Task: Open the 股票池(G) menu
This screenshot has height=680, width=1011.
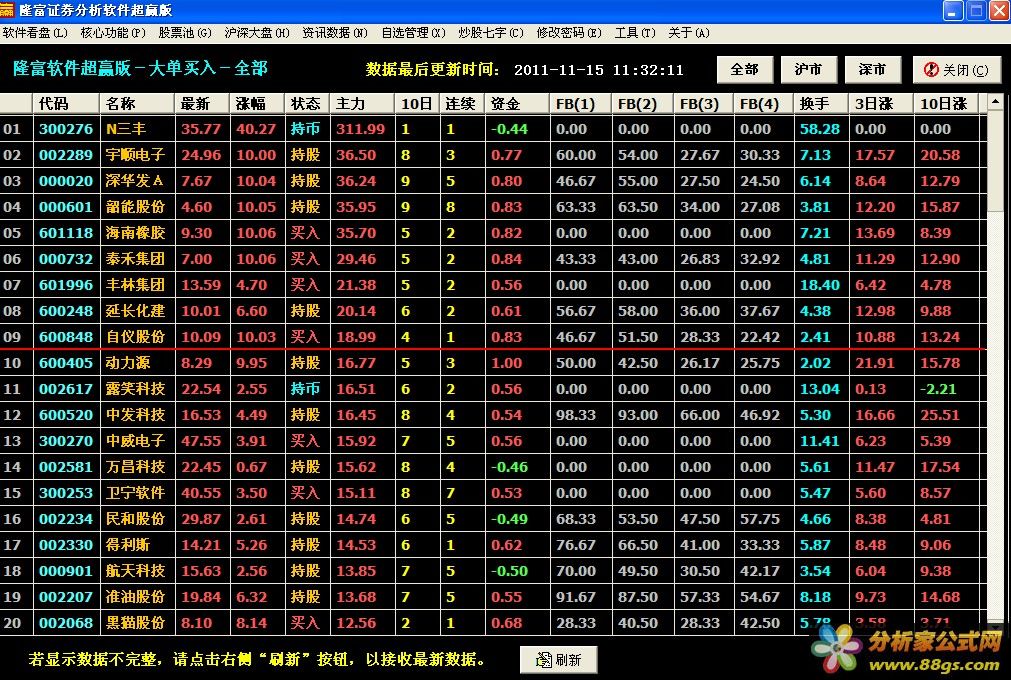Action: pos(185,33)
